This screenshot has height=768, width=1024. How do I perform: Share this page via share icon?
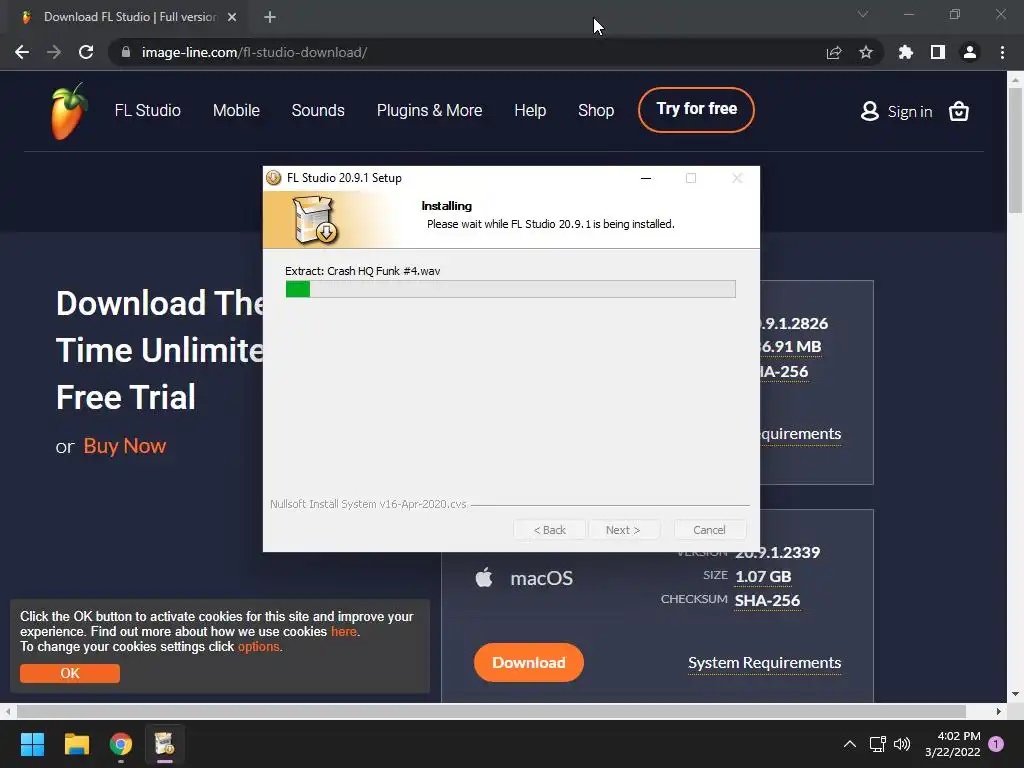tap(834, 52)
